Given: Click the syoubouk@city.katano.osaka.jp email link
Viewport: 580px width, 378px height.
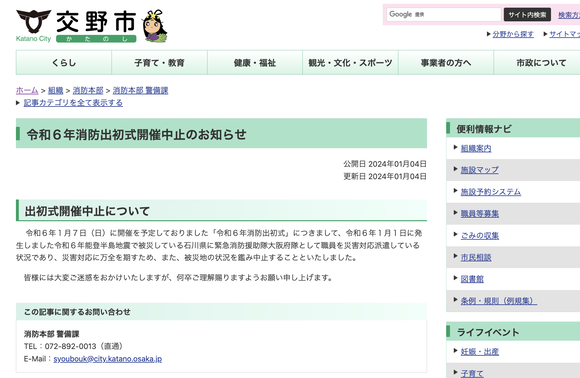Looking at the screenshot, I should 108,359.
